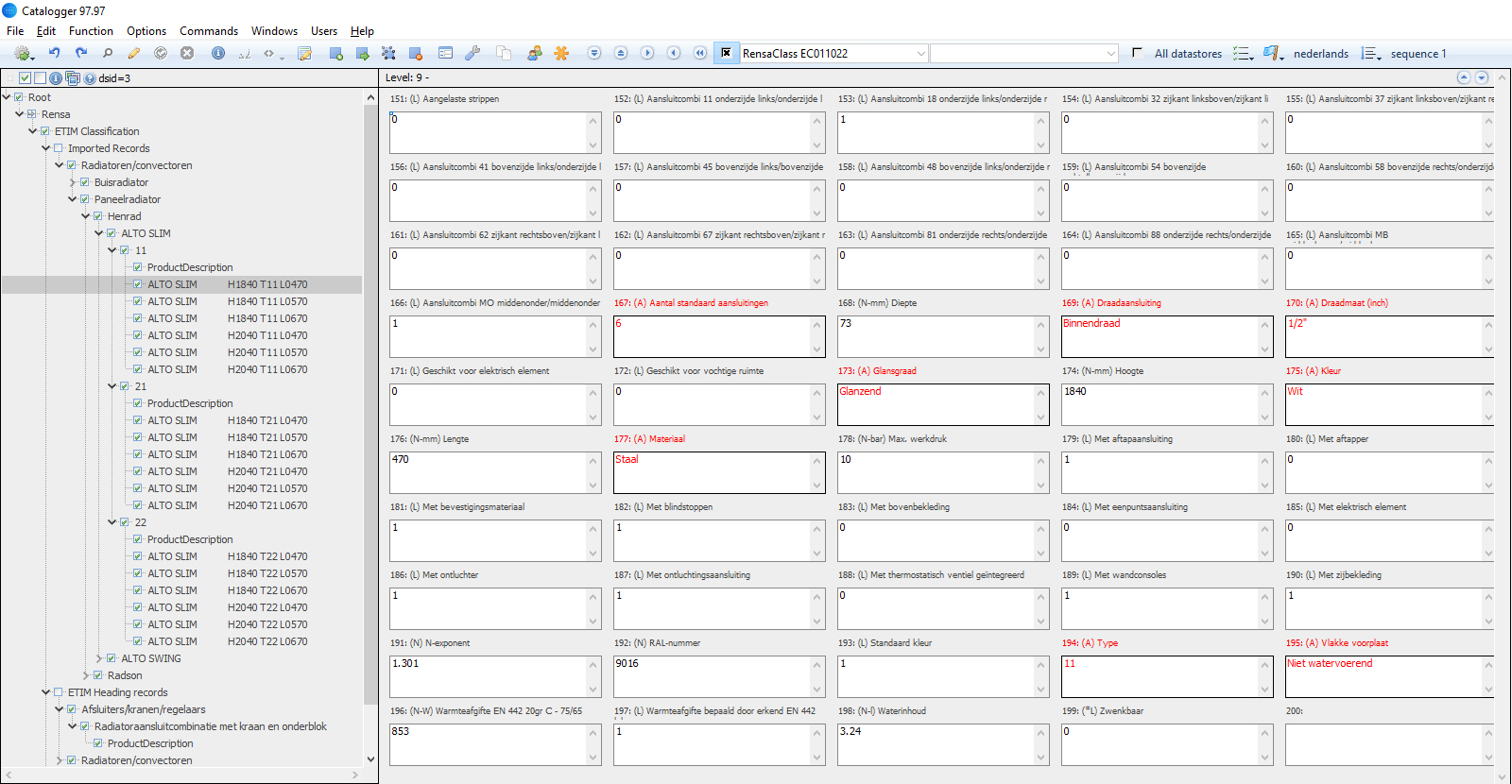
Task: Click the wrench tool icon
Action: tap(472, 54)
